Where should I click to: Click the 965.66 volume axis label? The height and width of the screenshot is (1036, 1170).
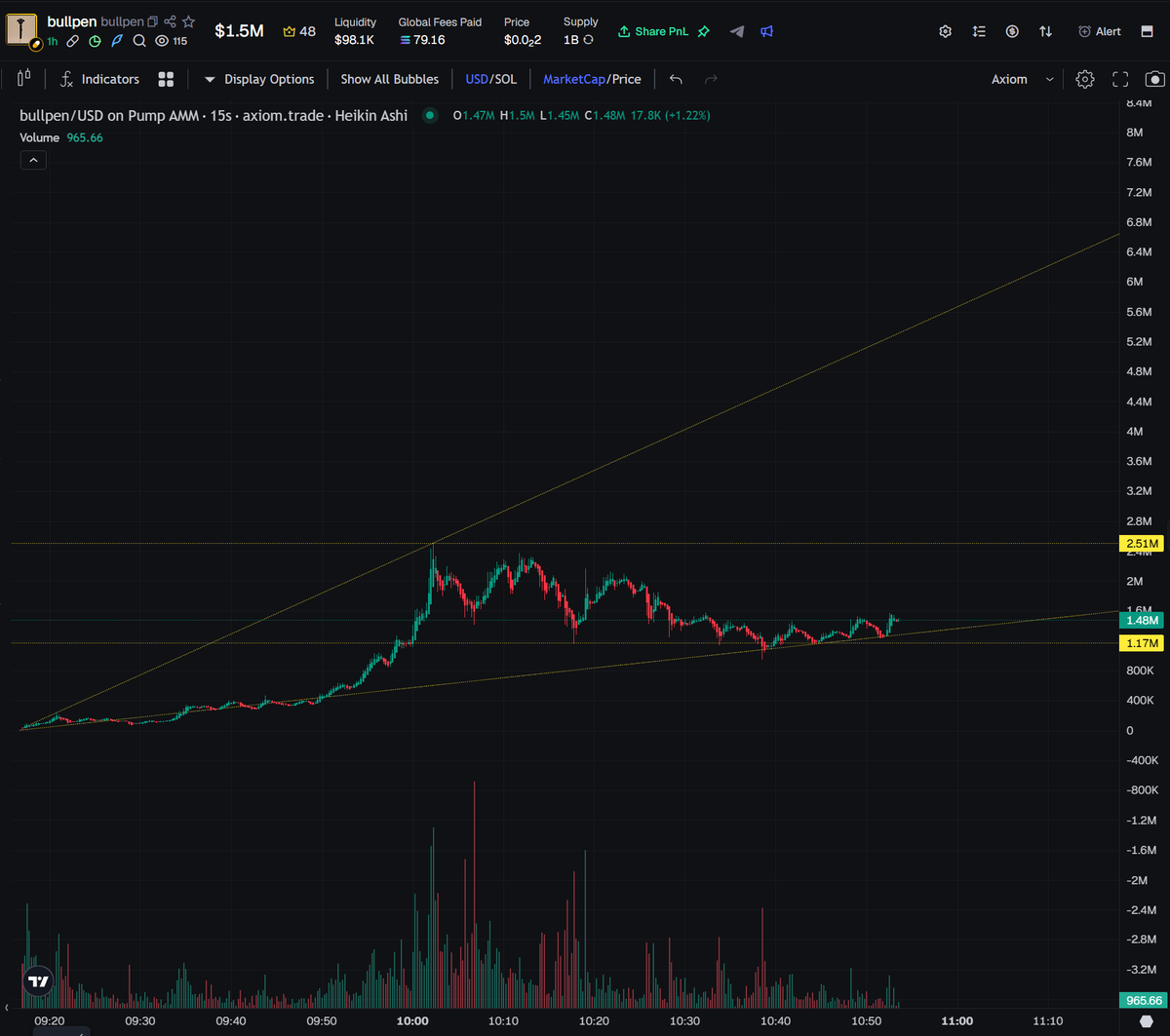click(x=1141, y=1000)
